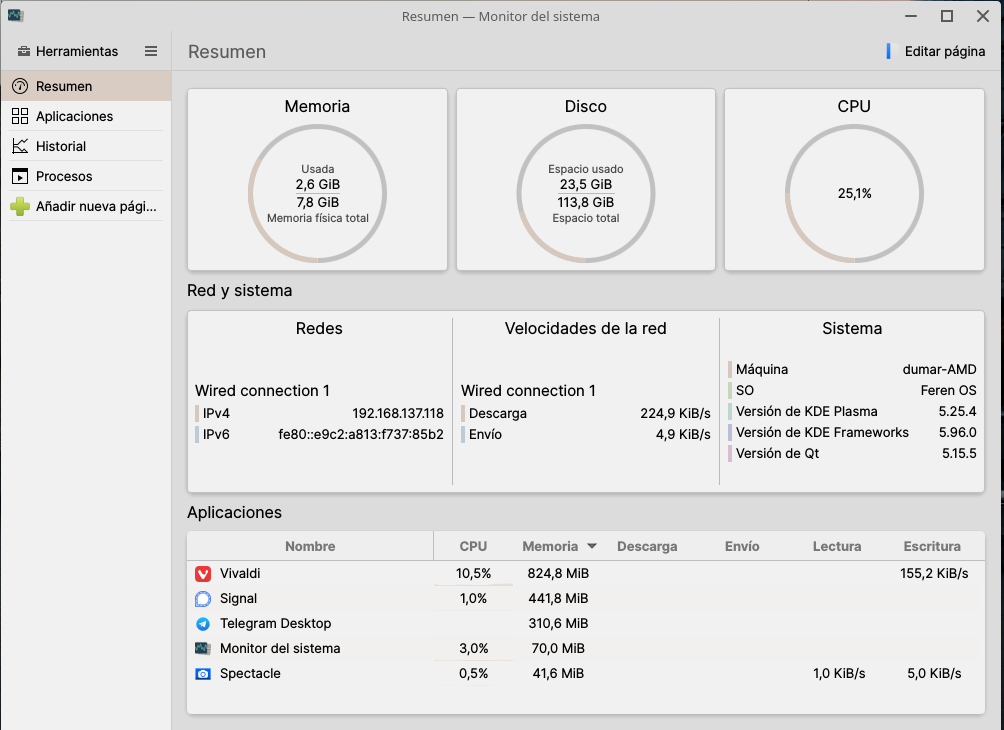Minimize the Monitor del sistema window

point(912,16)
